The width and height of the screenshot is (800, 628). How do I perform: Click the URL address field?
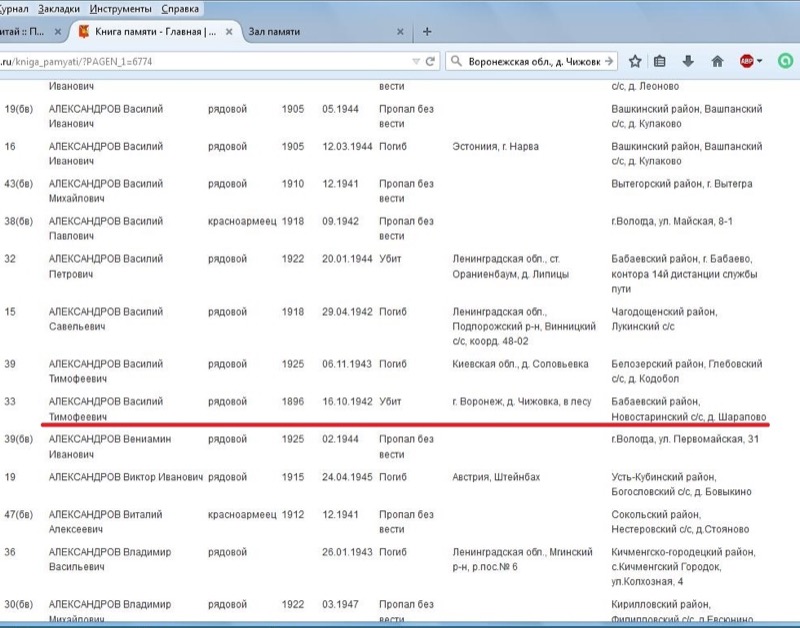tap(200, 61)
